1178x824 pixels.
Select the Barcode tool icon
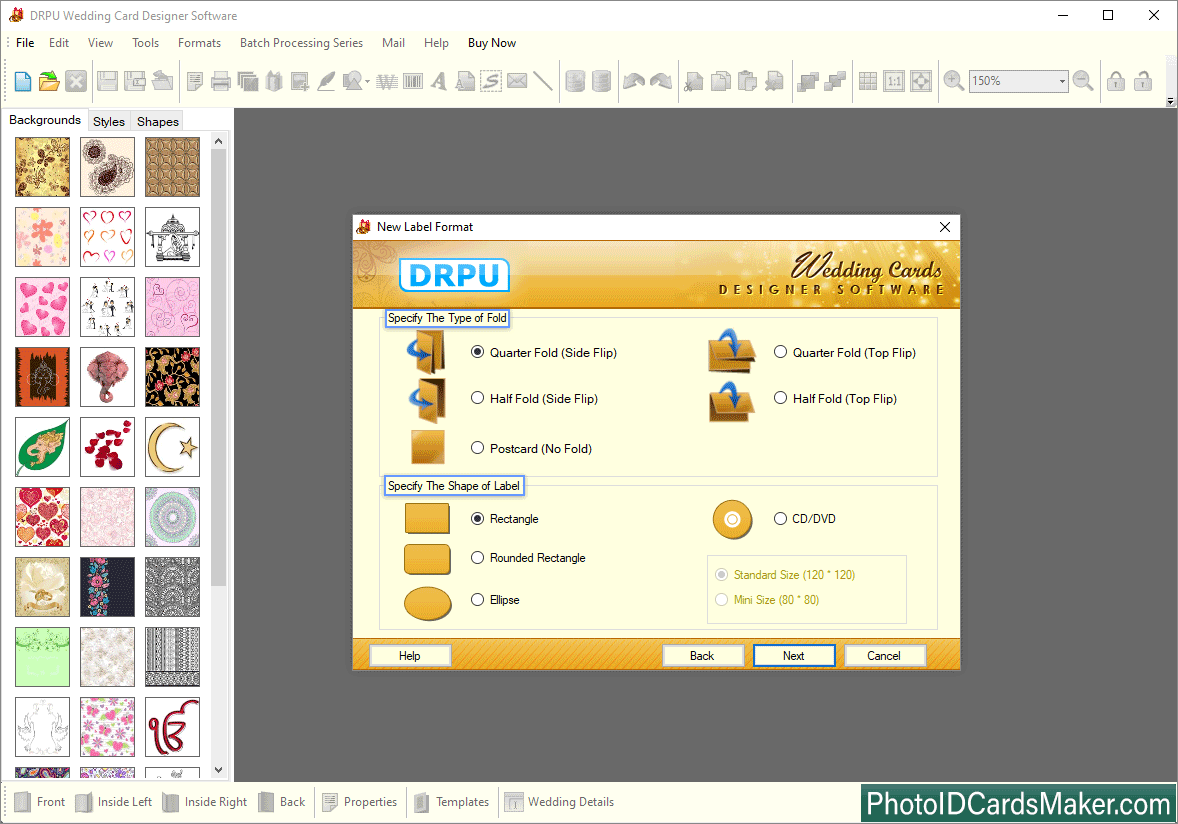[x=412, y=81]
